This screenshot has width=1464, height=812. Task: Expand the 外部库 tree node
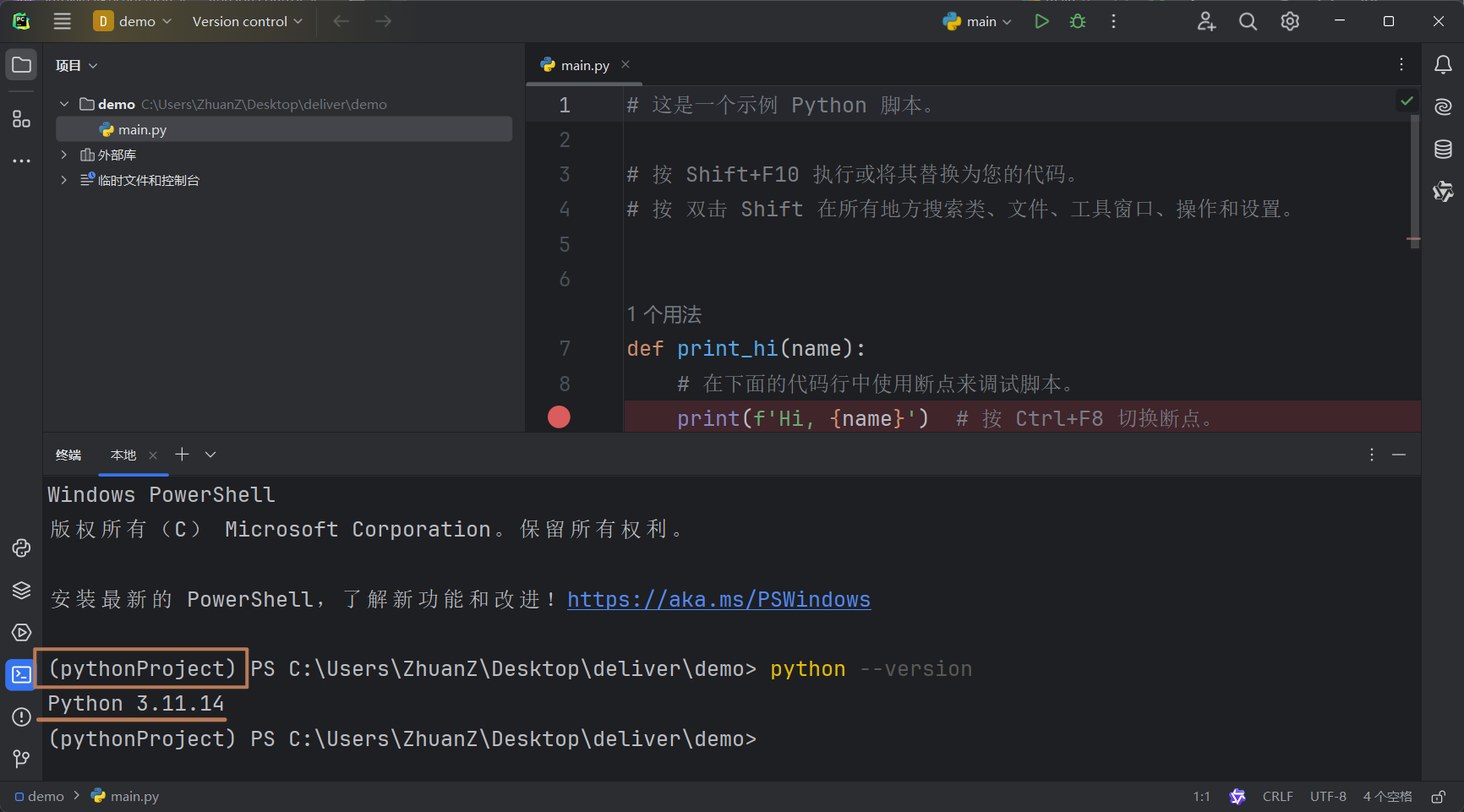(x=64, y=155)
